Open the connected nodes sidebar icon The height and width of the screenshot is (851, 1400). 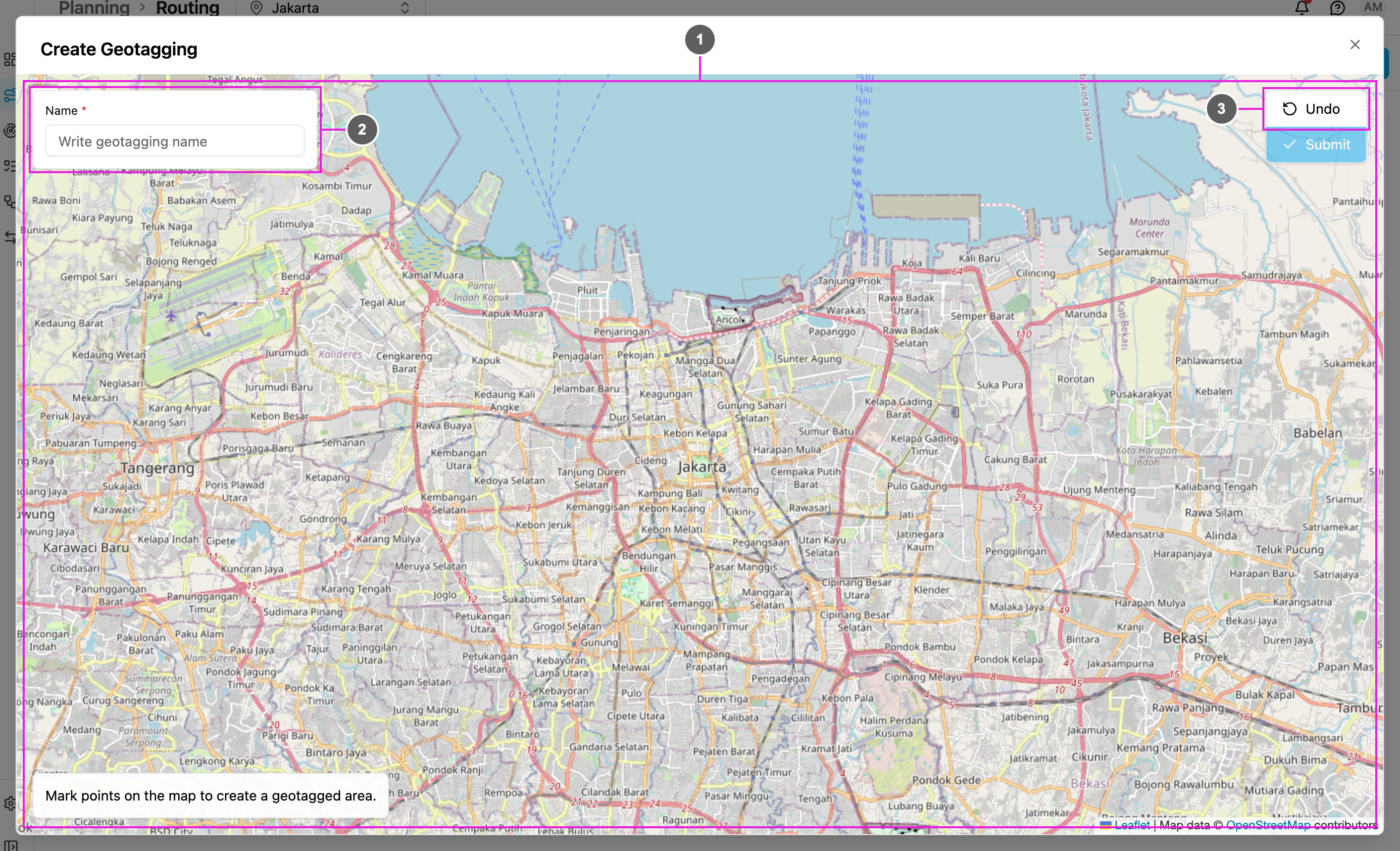[x=10, y=201]
